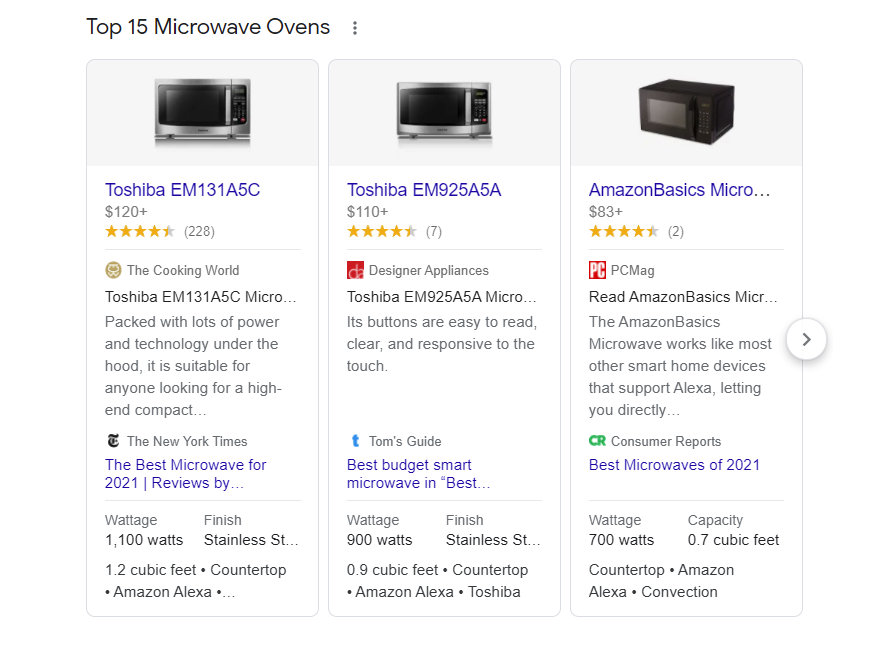This screenshot has width=876, height=645.
Task: Click the star rating with 7 reviews
Action: 381,231
